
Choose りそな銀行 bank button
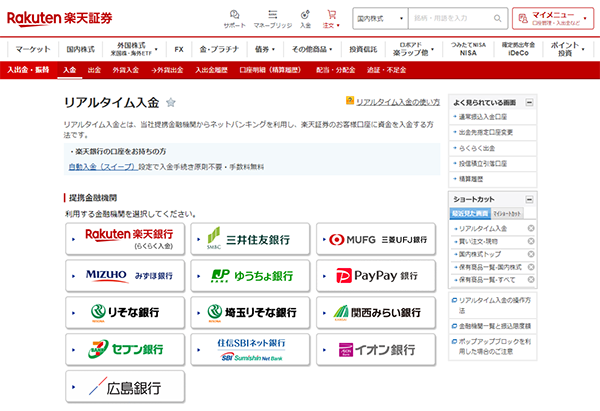click(125, 313)
